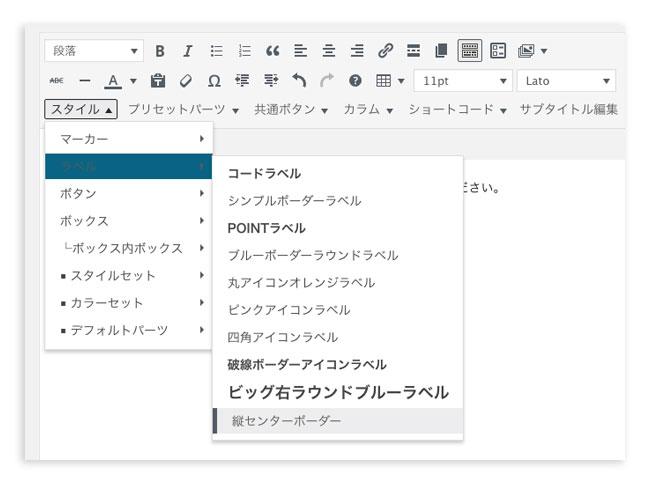Open keyboard shortcuts help
650x485 pixels.
tap(355, 80)
